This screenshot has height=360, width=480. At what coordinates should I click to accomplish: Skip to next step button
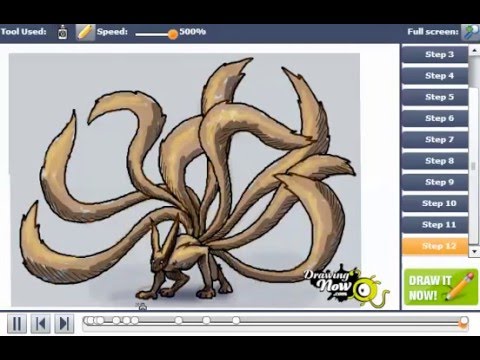click(x=64, y=323)
